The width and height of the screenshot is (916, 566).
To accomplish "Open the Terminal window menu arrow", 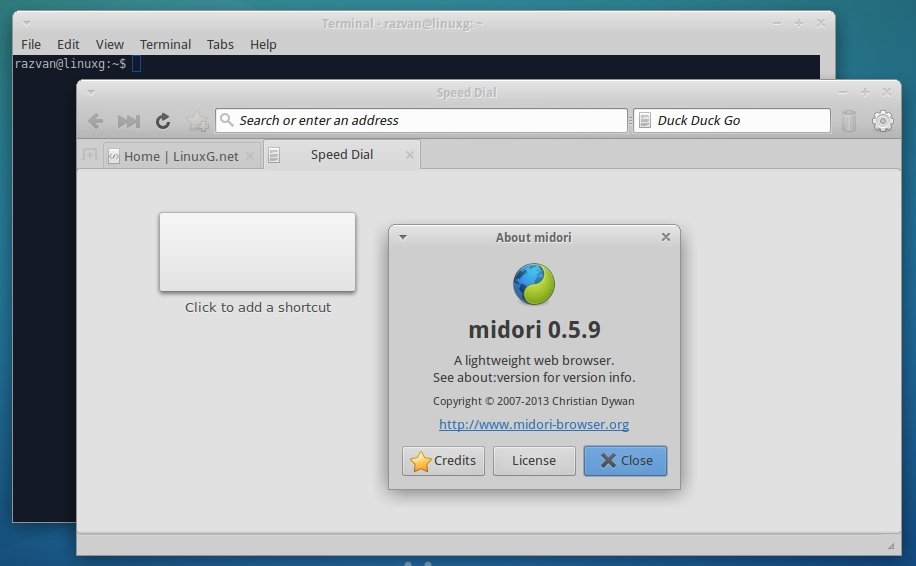I will tap(27, 23).
